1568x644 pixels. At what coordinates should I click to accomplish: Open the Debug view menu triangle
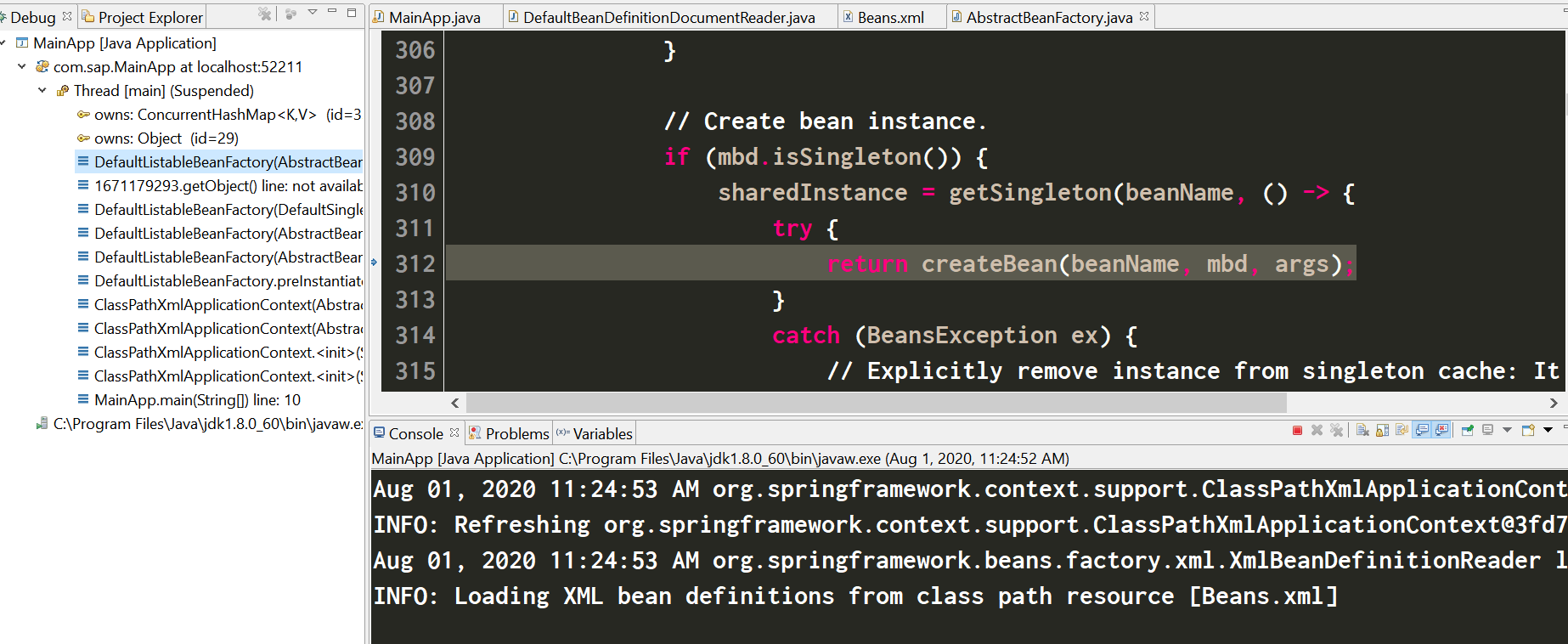click(x=313, y=12)
